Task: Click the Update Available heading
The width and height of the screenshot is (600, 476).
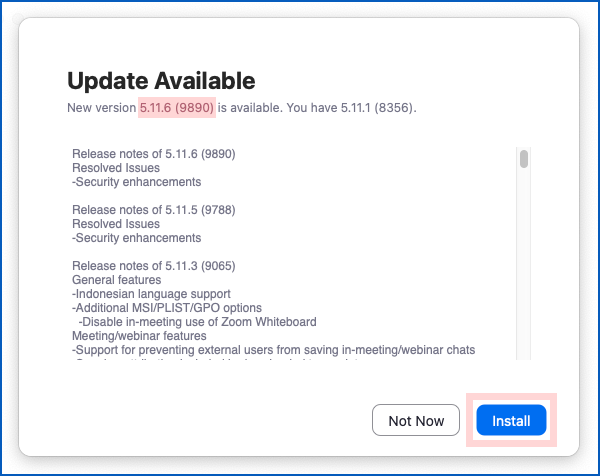Action: [161, 81]
